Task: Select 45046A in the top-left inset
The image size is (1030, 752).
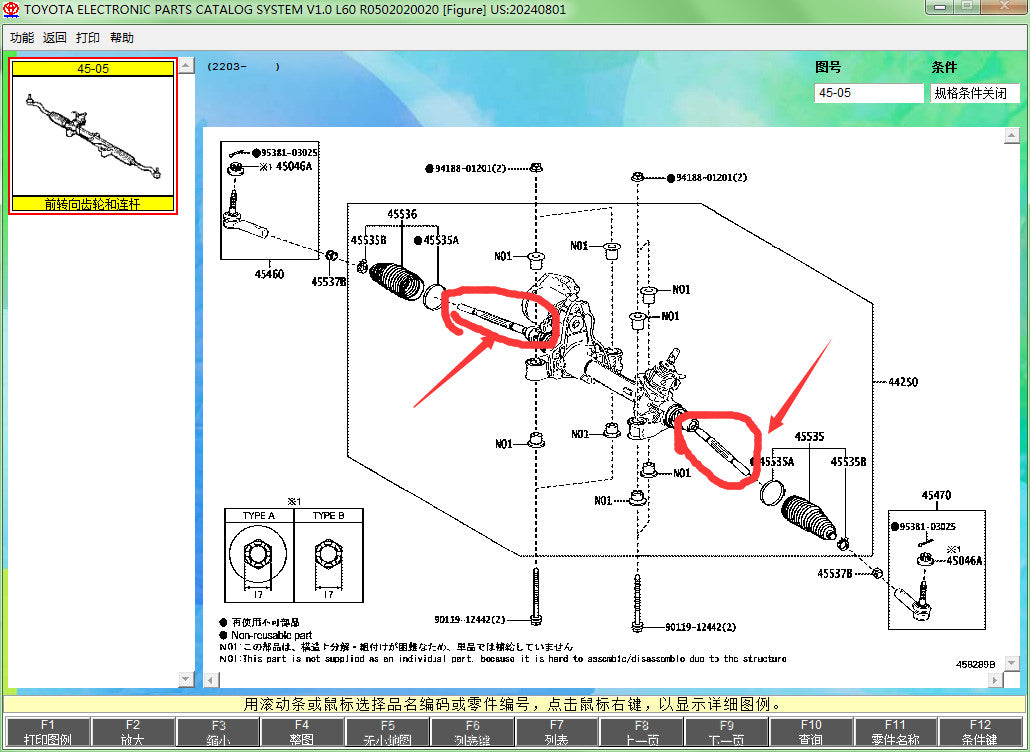Action: point(294,166)
